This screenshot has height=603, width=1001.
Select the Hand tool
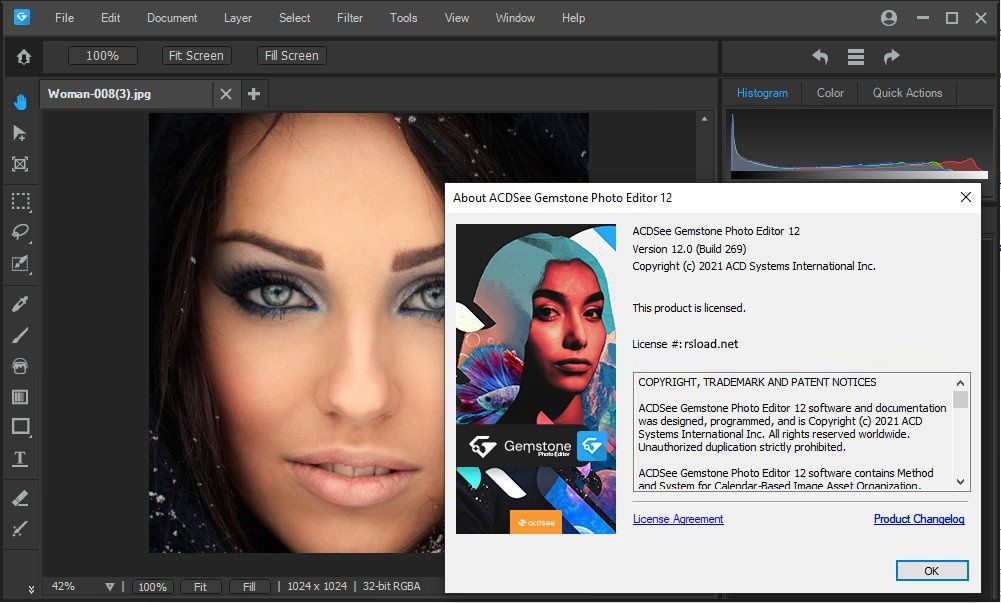click(x=20, y=102)
